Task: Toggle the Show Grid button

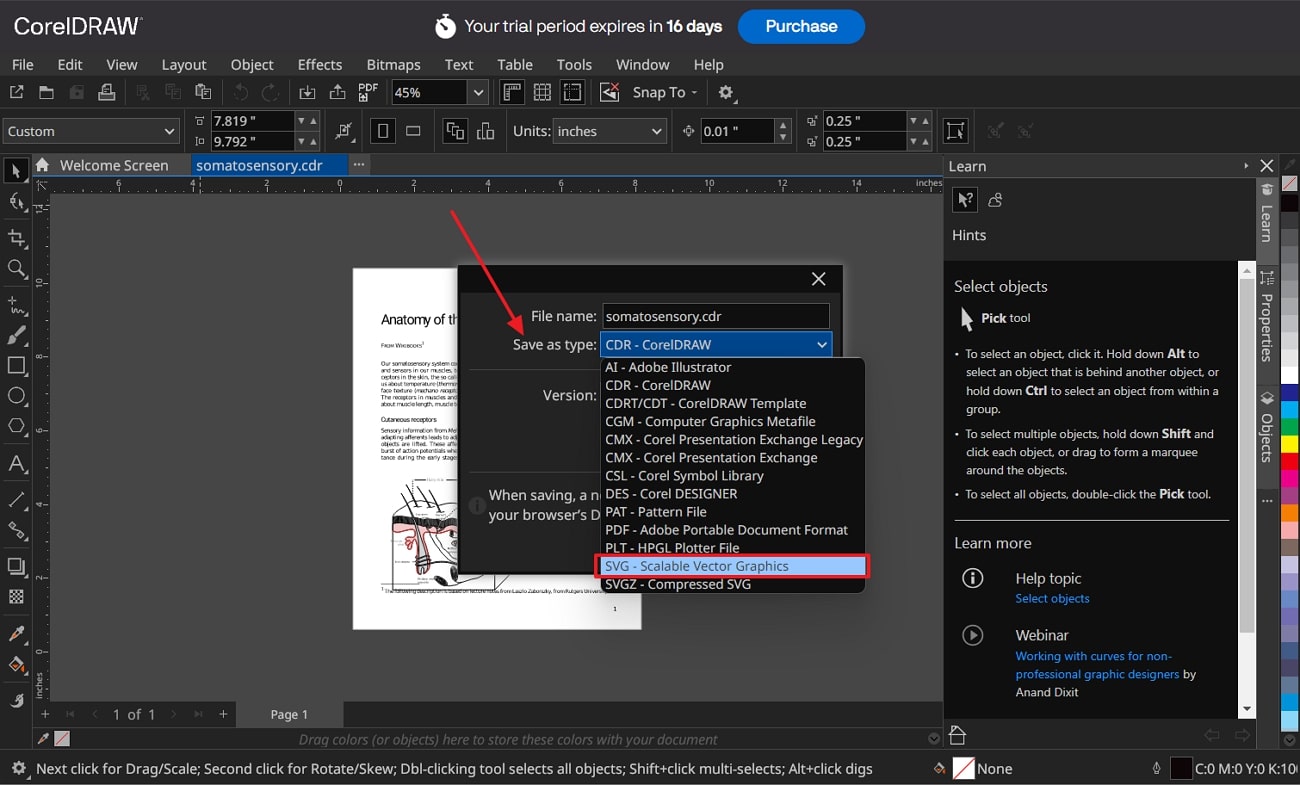Action: (x=542, y=92)
